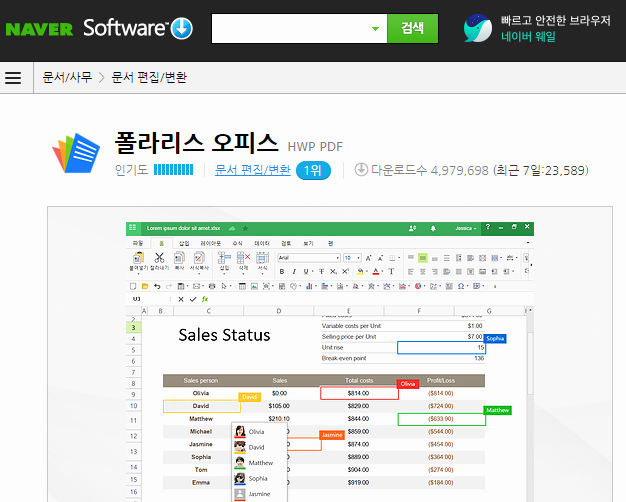Click the insert picture icon
626x502 pixels.
coord(254,286)
